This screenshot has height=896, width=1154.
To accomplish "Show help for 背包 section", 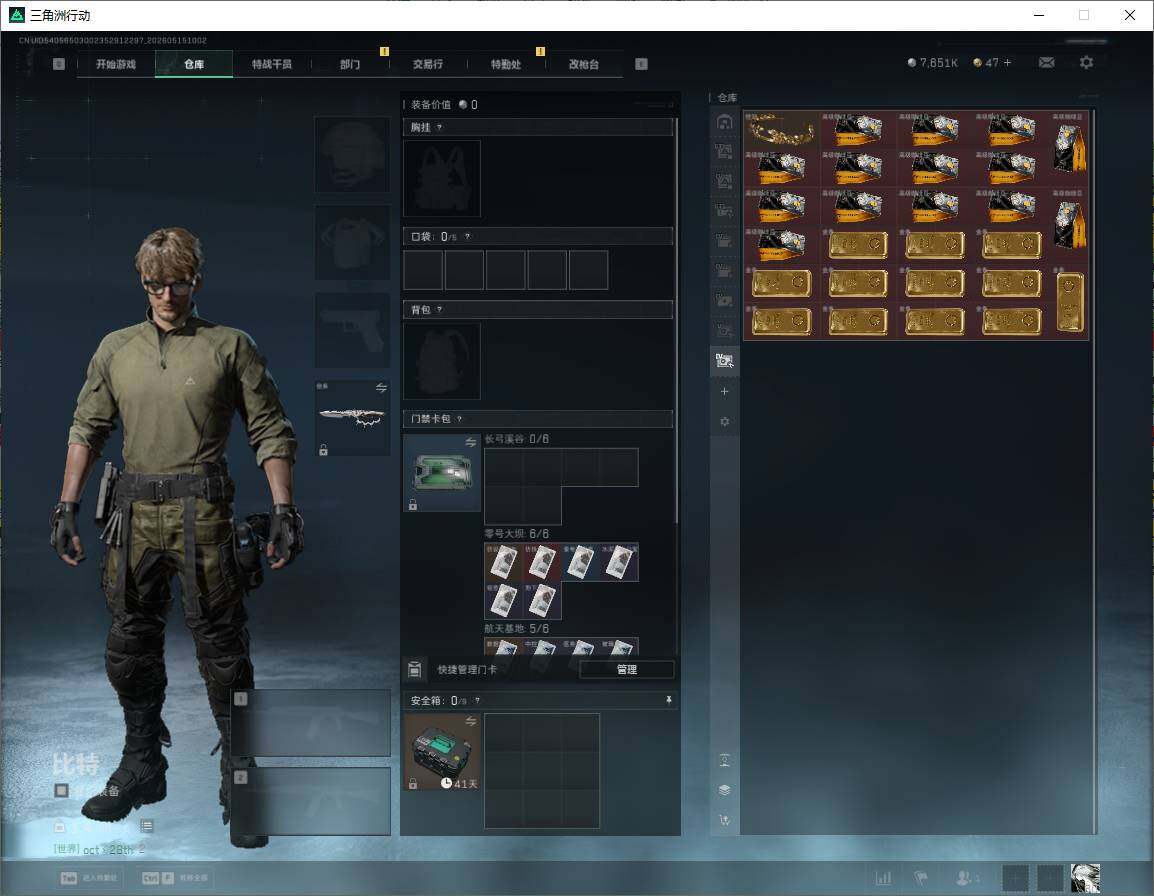I will (x=439, y=310).
